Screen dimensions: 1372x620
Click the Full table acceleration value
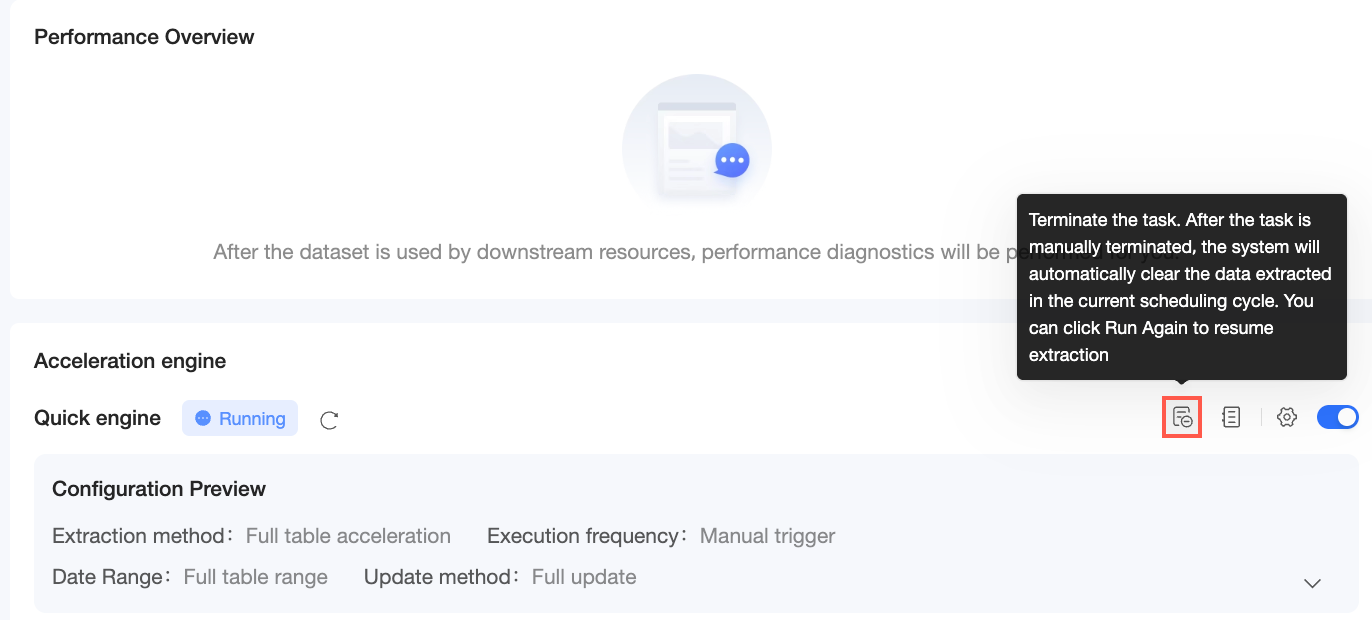(348, 536)
